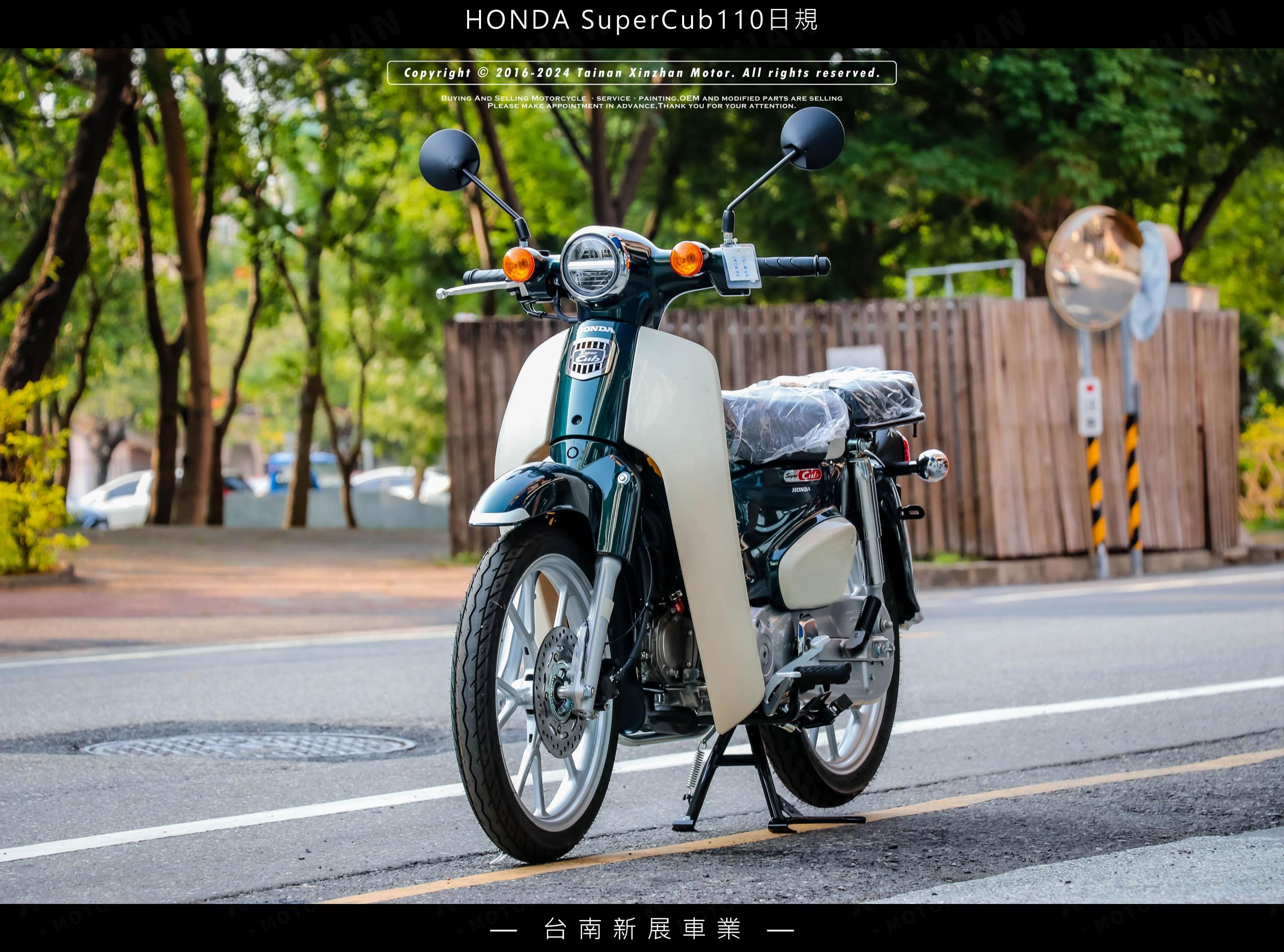Image resolution: width=1284 pixels, height=952 pixels.
Task: Click the 'Please make appointment in advance' line
Action: [642, 106]
